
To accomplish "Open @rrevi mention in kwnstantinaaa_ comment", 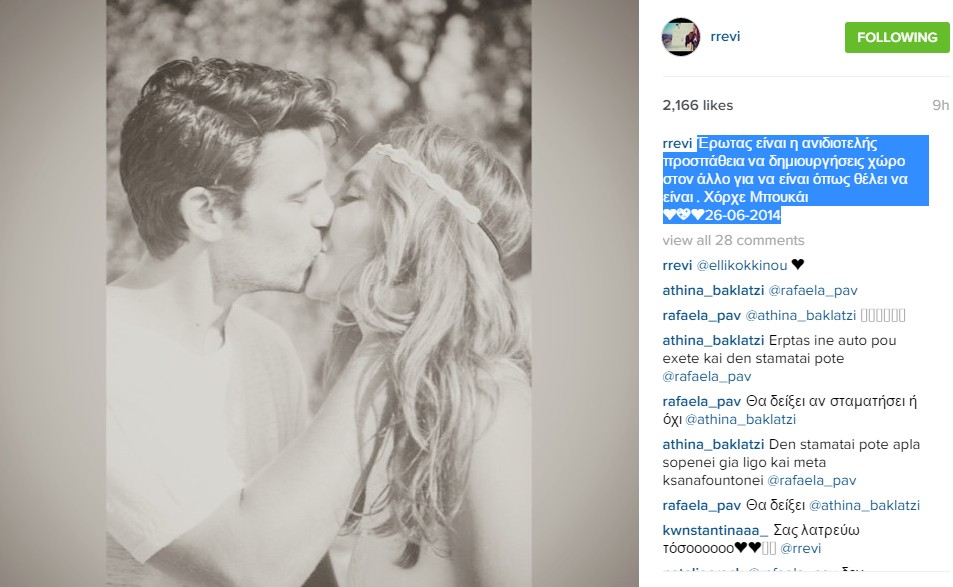I will click(x=800, y=548).
